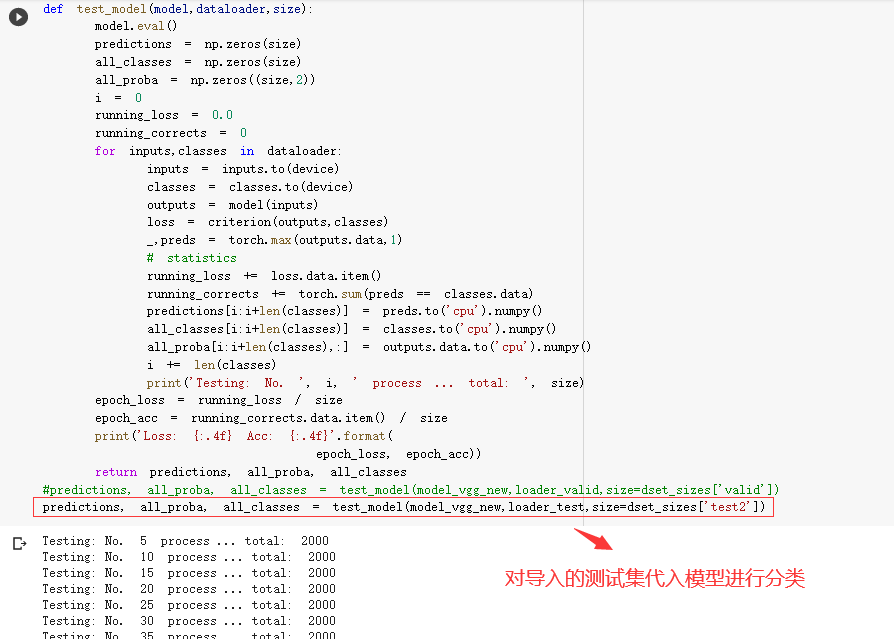Click output line 'Testing: No. 25'
Screen dimensions: 894x639
tap(189, 605)
